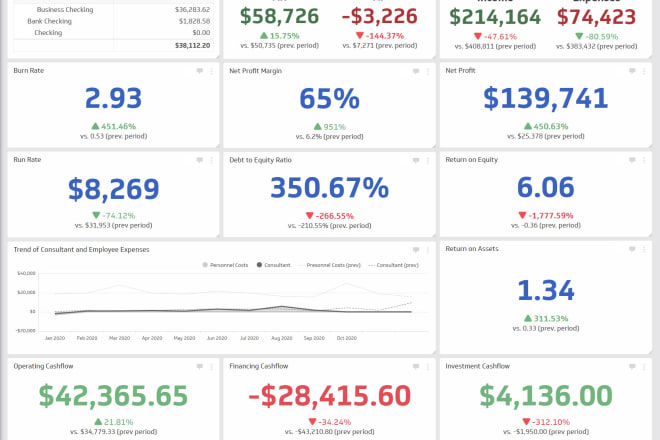Open the Net Profit Margin three-dot menu
The height and width of the screenshot is (440, 660).
pyautogui.click(x=428, y=71)
